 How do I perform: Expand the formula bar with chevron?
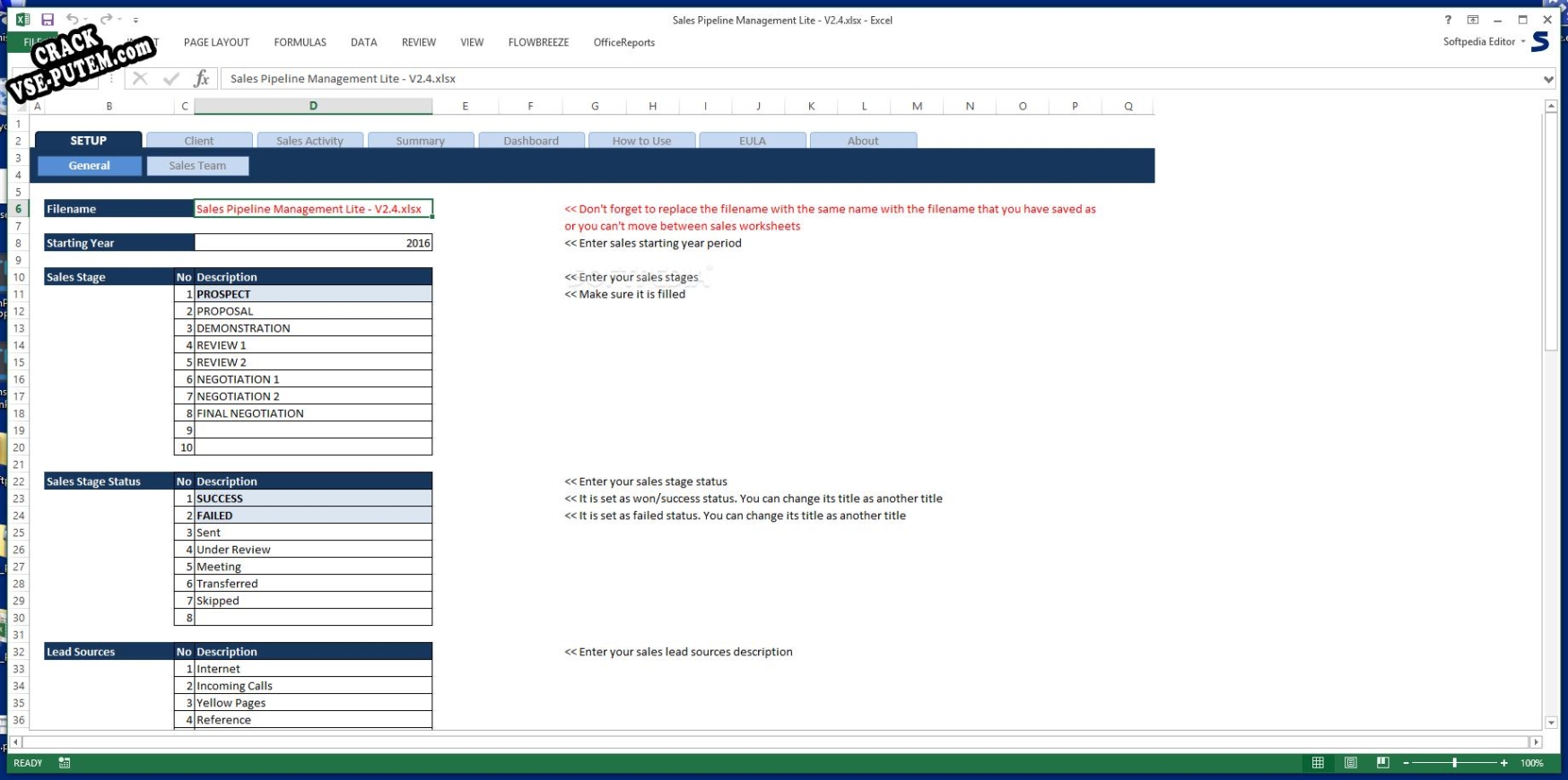(x=1548, y=79)
